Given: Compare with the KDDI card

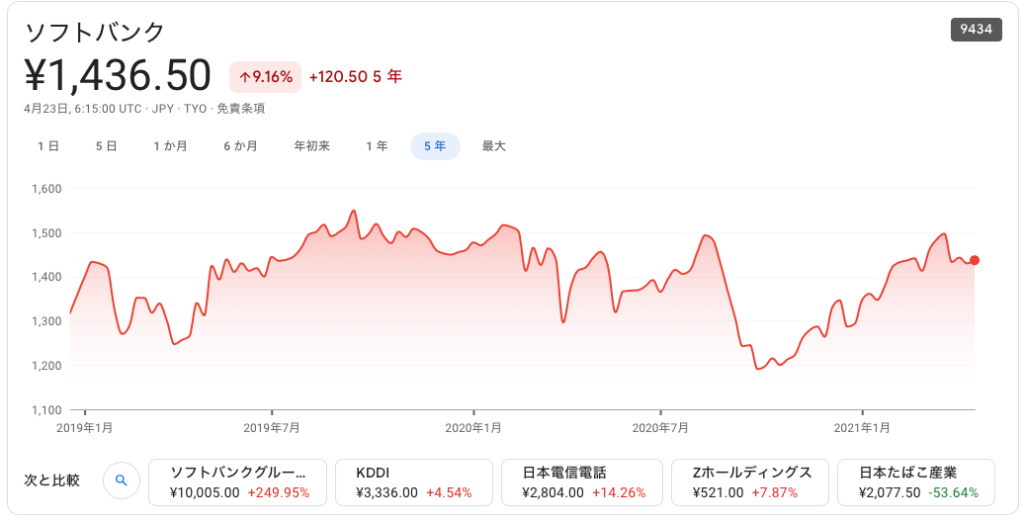Looking at the screenshot, I should 414,483.
